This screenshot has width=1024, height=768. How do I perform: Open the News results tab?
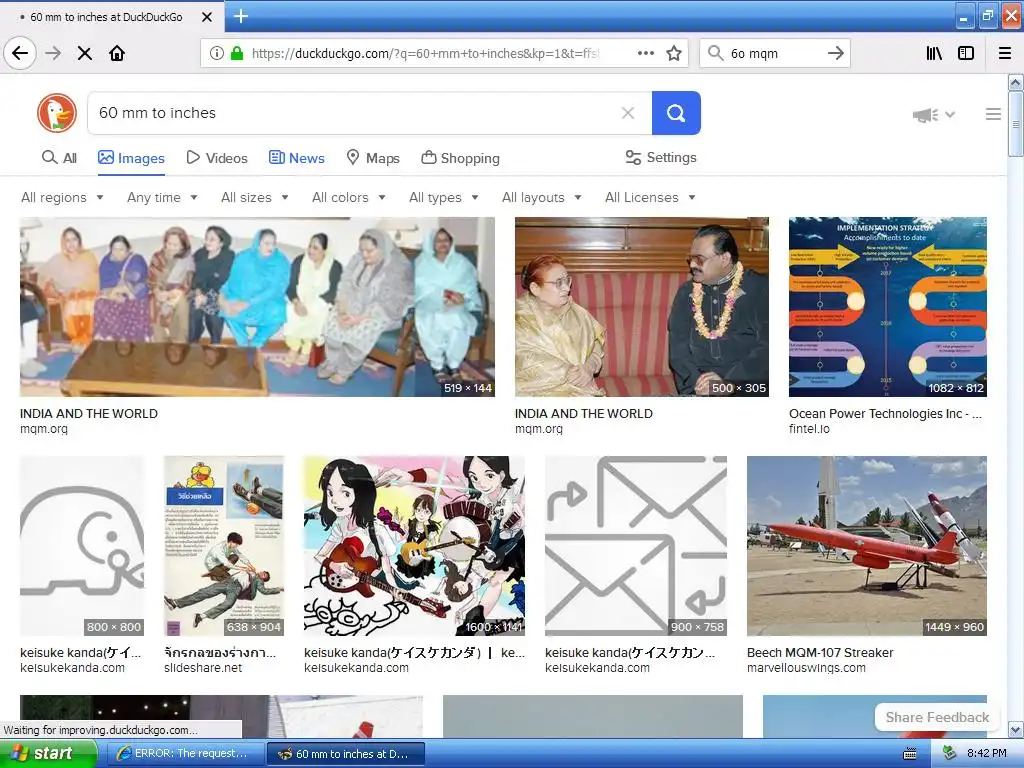tap(296, 158)
